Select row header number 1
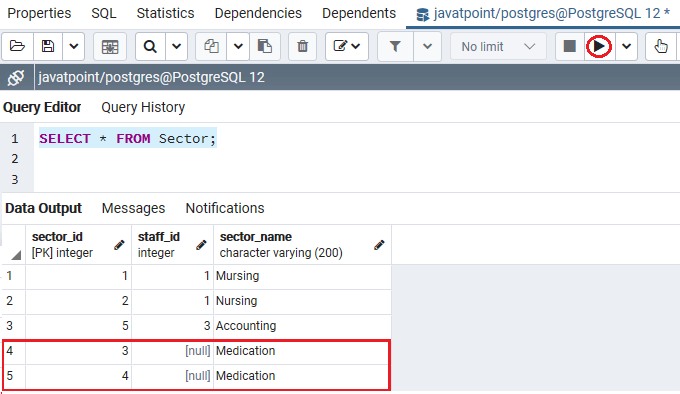This screenshot has width=680, height=394. click(x=13, y=276)
